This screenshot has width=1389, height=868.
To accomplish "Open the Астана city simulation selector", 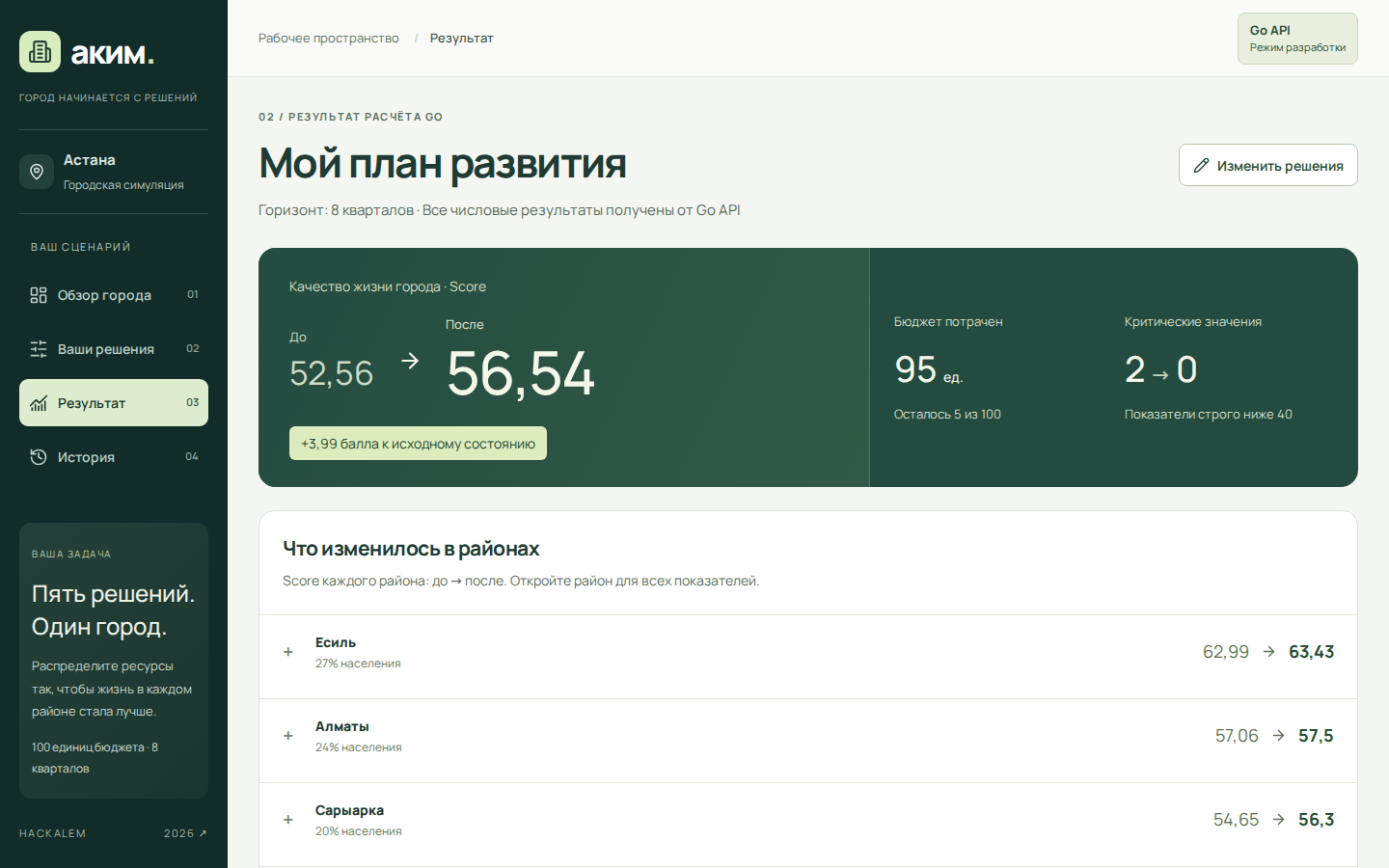I will (114, 172).
